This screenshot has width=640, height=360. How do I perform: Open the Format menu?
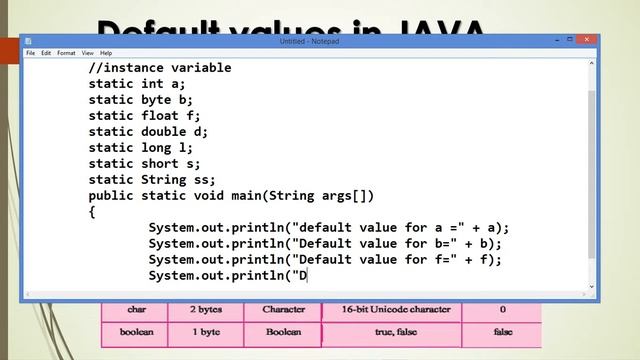(66, 53)
